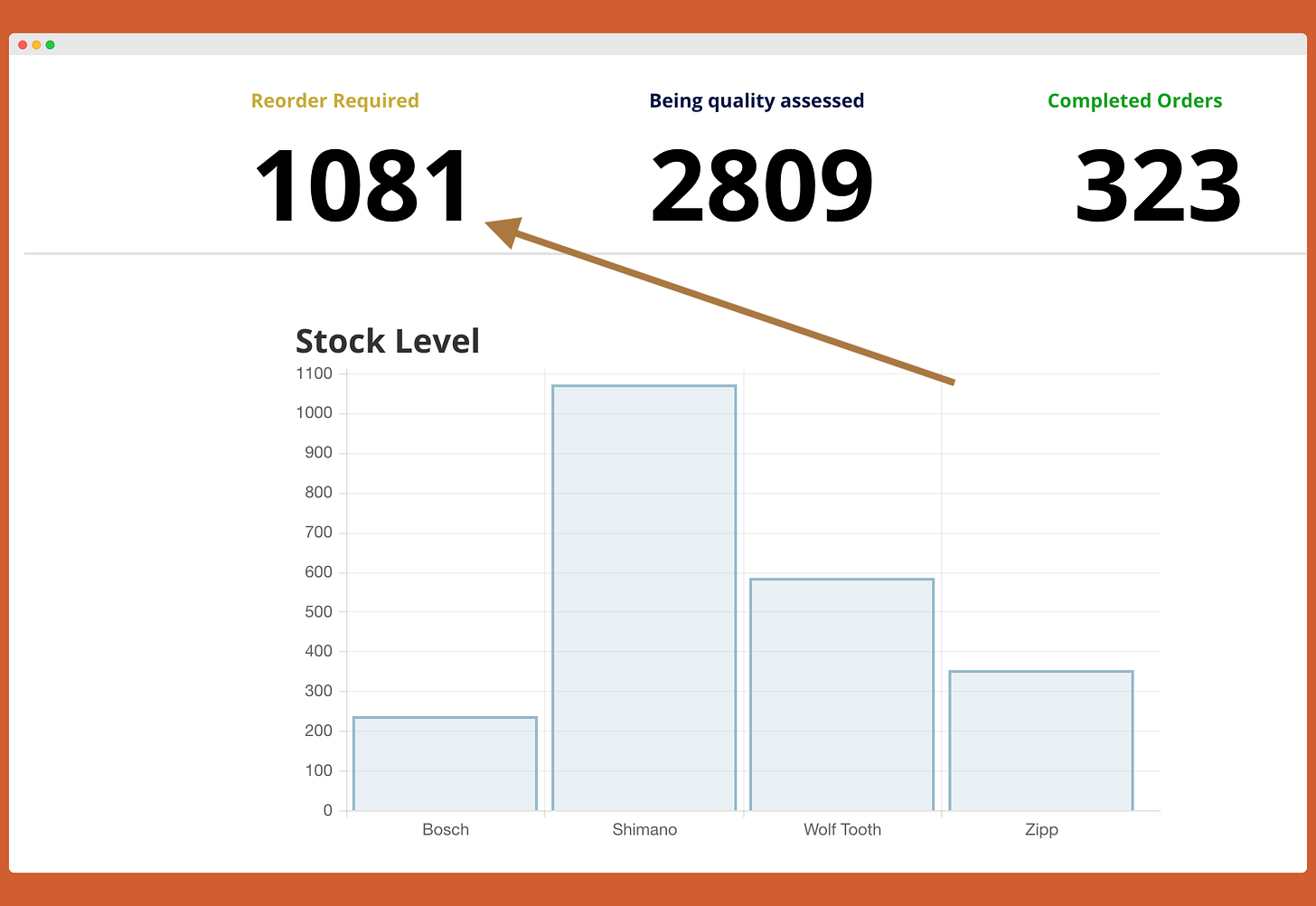
Task: Select the Zipp bar in chart
Action: point(1041,741)
